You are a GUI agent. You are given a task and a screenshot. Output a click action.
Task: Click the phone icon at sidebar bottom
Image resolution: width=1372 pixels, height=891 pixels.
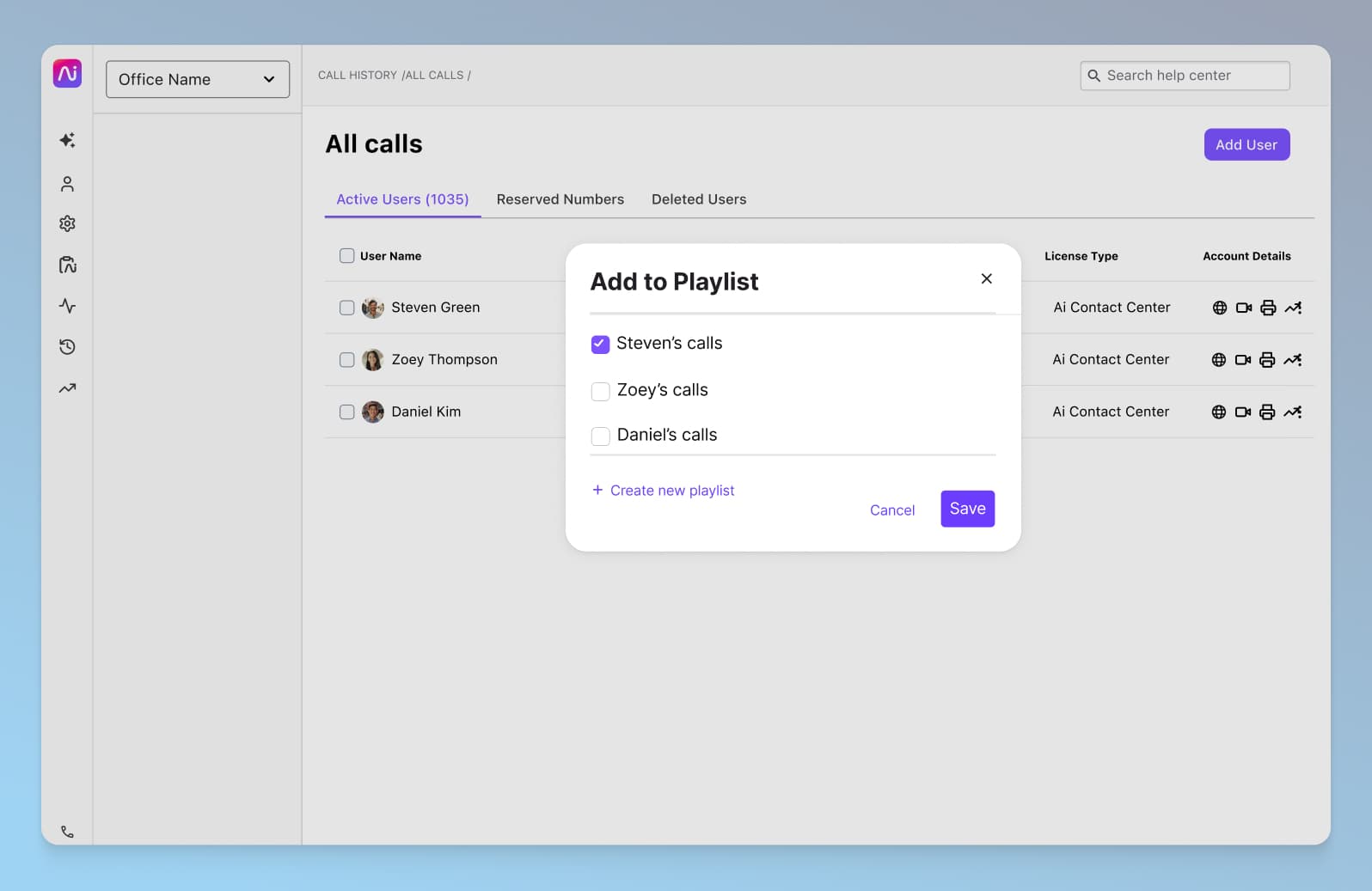67,832
